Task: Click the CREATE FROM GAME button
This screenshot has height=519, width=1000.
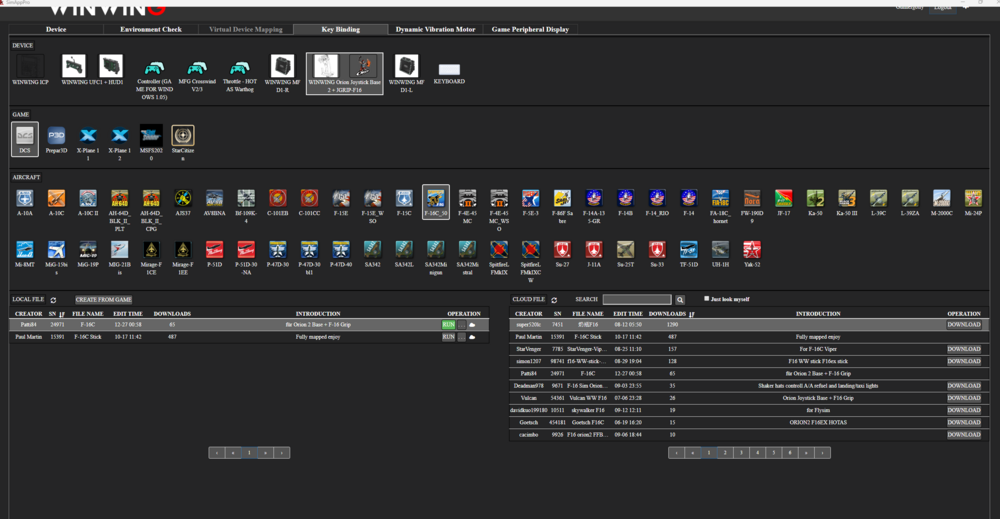Action: coord(103,300)
